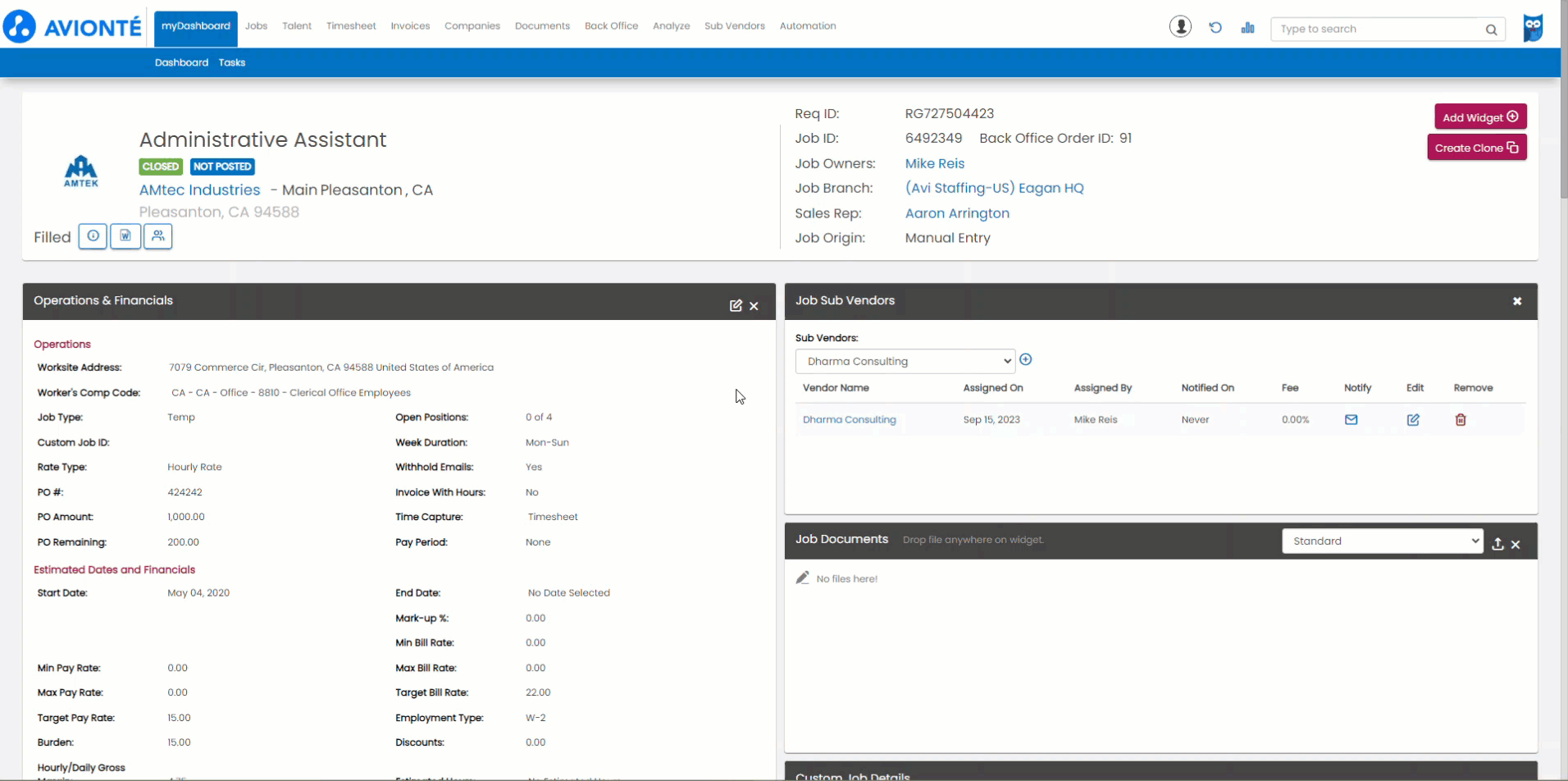Open the Jobs menu
The width and height of the screenshot is (1568, 781).
pyautogui.click(x=256, y=26)
